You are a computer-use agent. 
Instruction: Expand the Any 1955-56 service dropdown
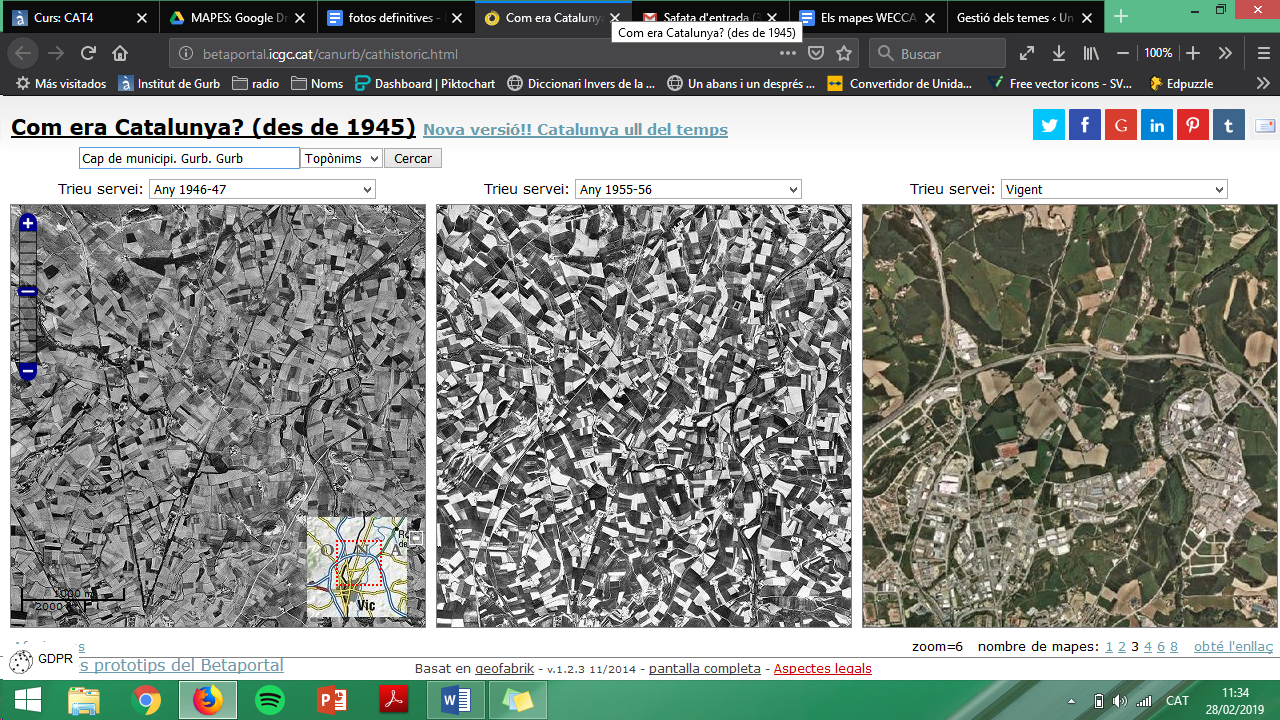coord(688,189)
